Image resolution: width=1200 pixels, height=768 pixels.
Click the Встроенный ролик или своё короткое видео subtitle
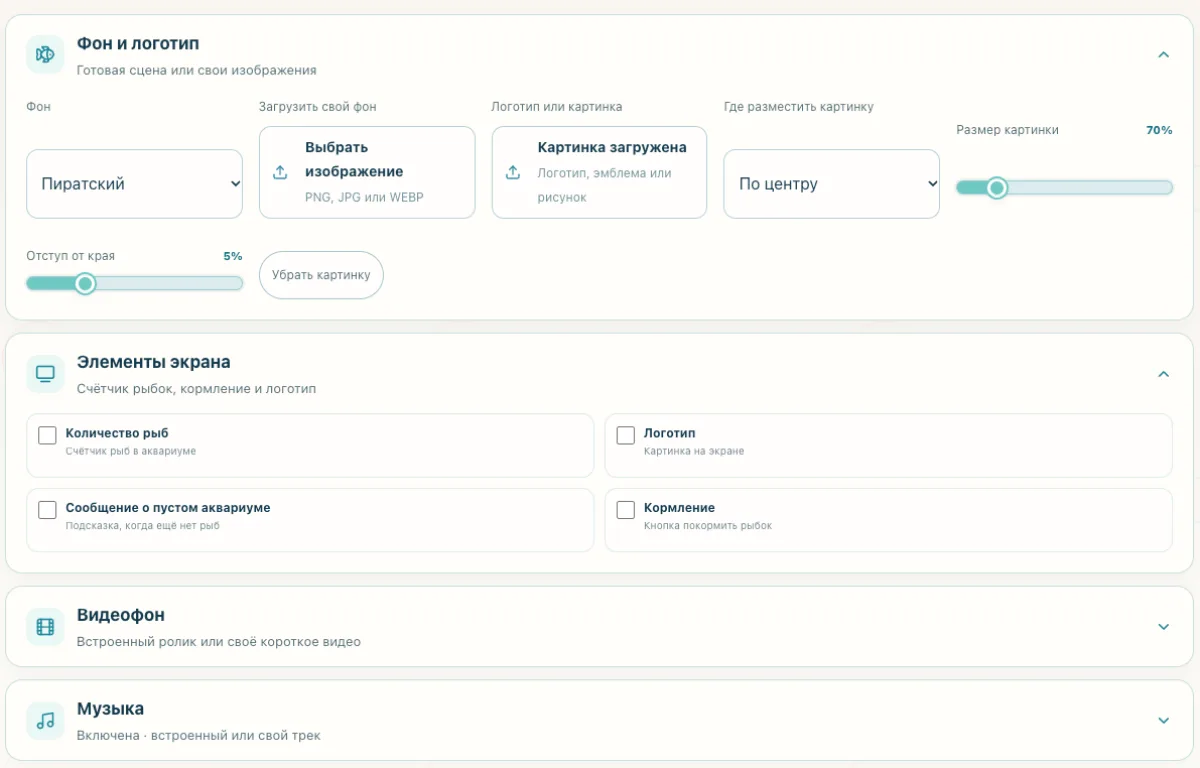tap(219, 642)
